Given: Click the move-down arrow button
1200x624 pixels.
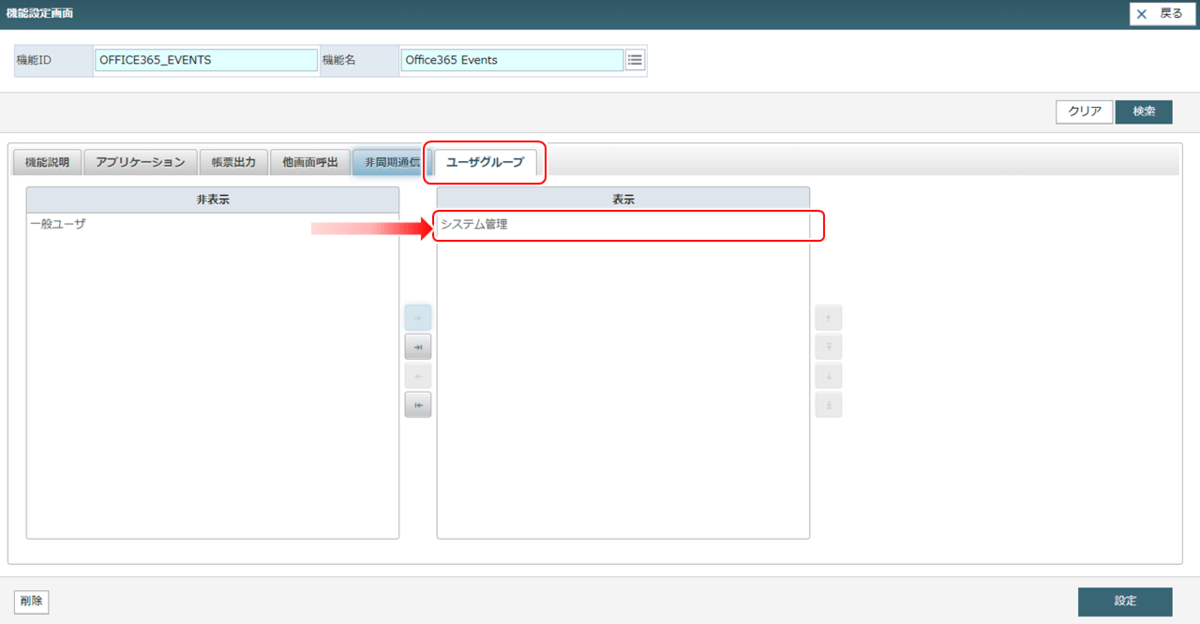Looking at the screenshot, I should tap(828, 376).
